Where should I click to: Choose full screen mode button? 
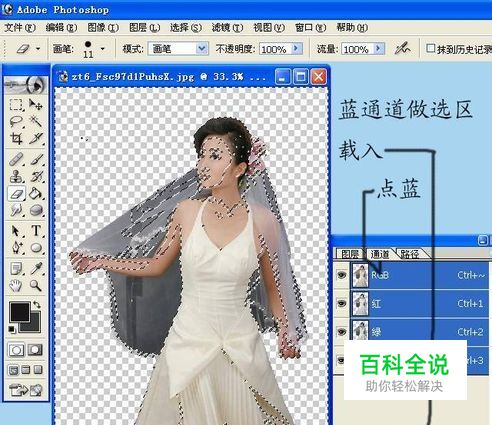point(38,370)
